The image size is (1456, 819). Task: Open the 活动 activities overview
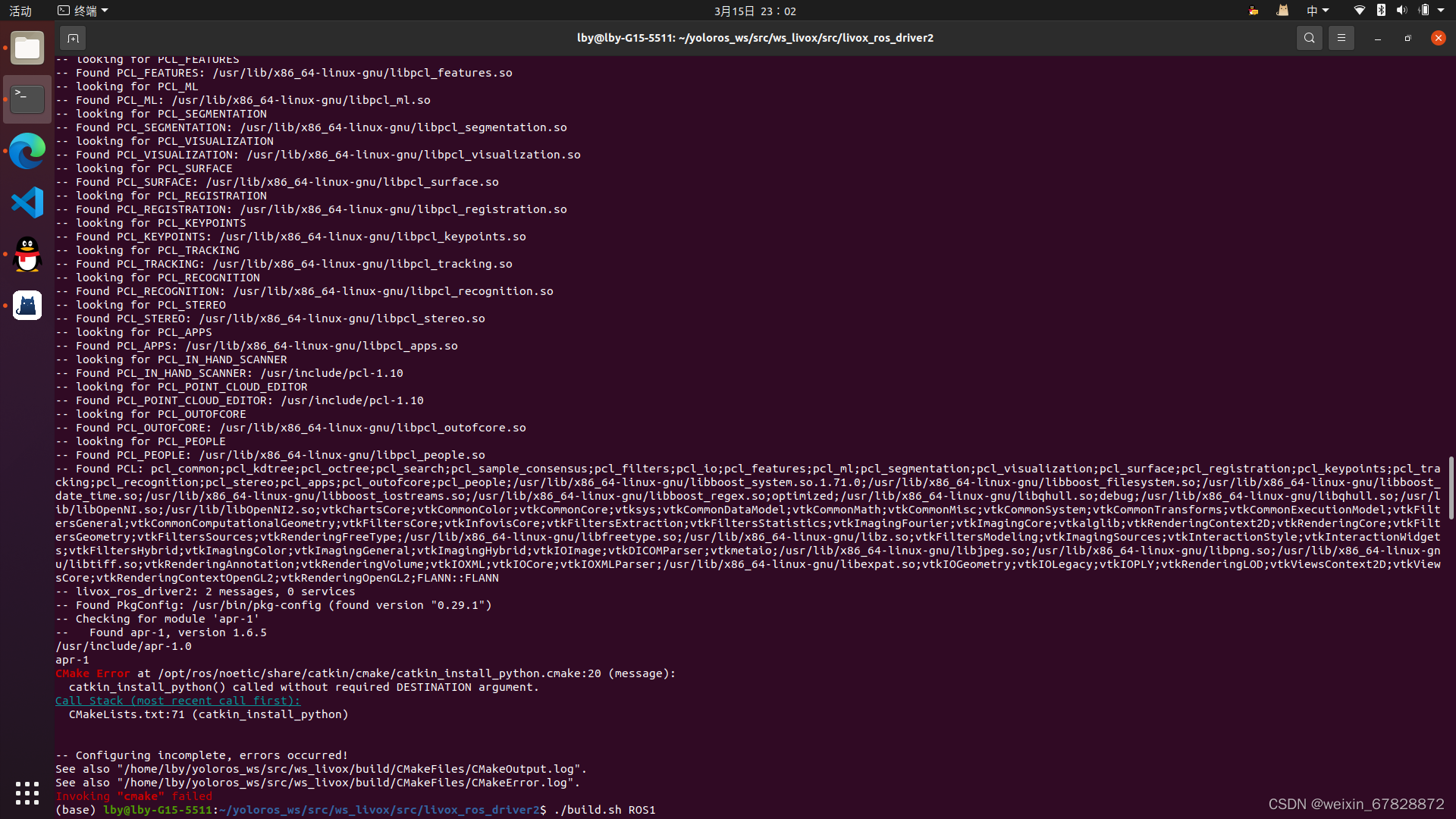pyautogui.click(x=20, y=11)
